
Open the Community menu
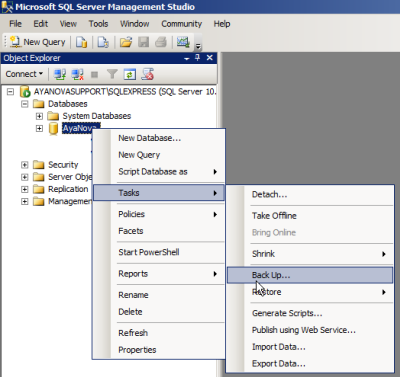182,24
